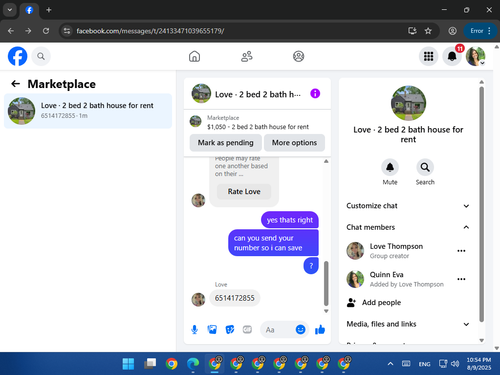Click the purple conversation info icon
Viewport: 500px width, 375px height.
[315, 94]
